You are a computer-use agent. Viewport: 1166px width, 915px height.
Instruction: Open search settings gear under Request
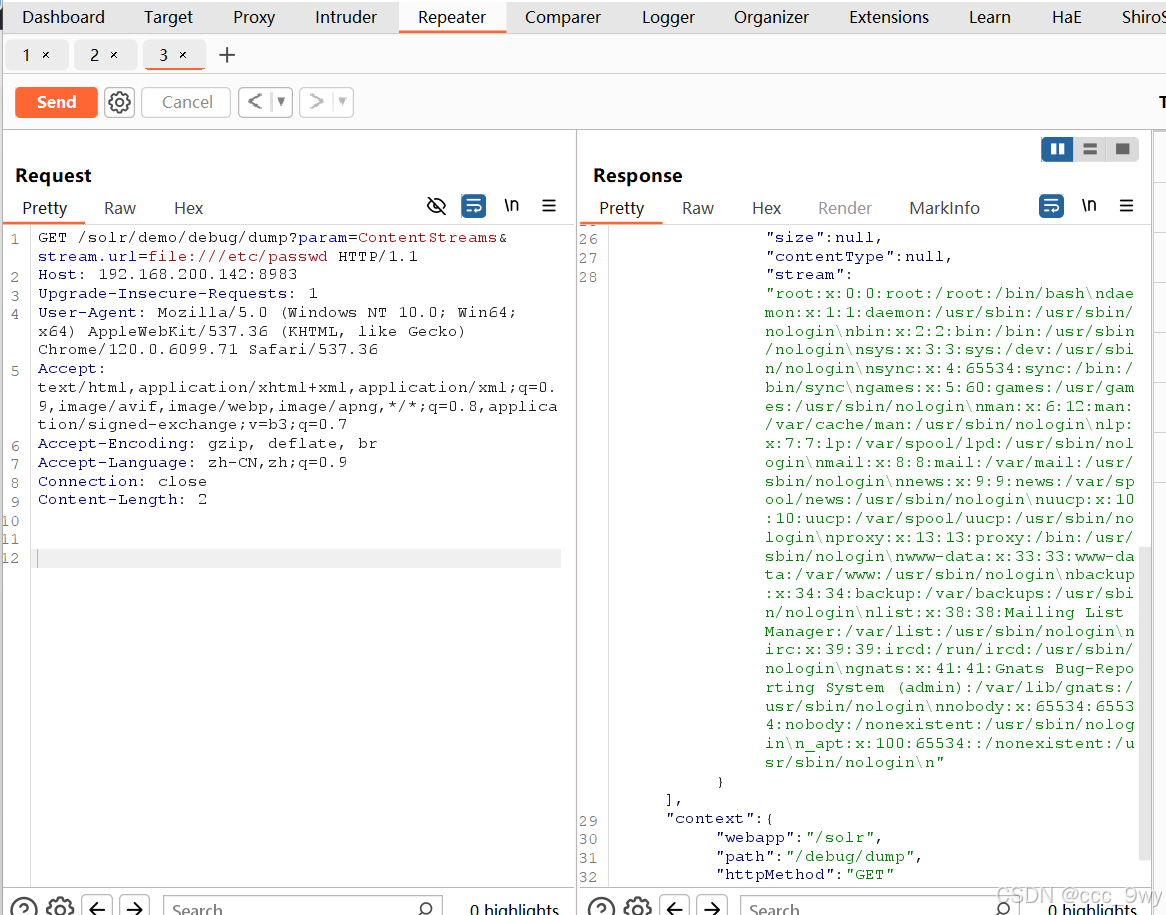tap(60, 908)
